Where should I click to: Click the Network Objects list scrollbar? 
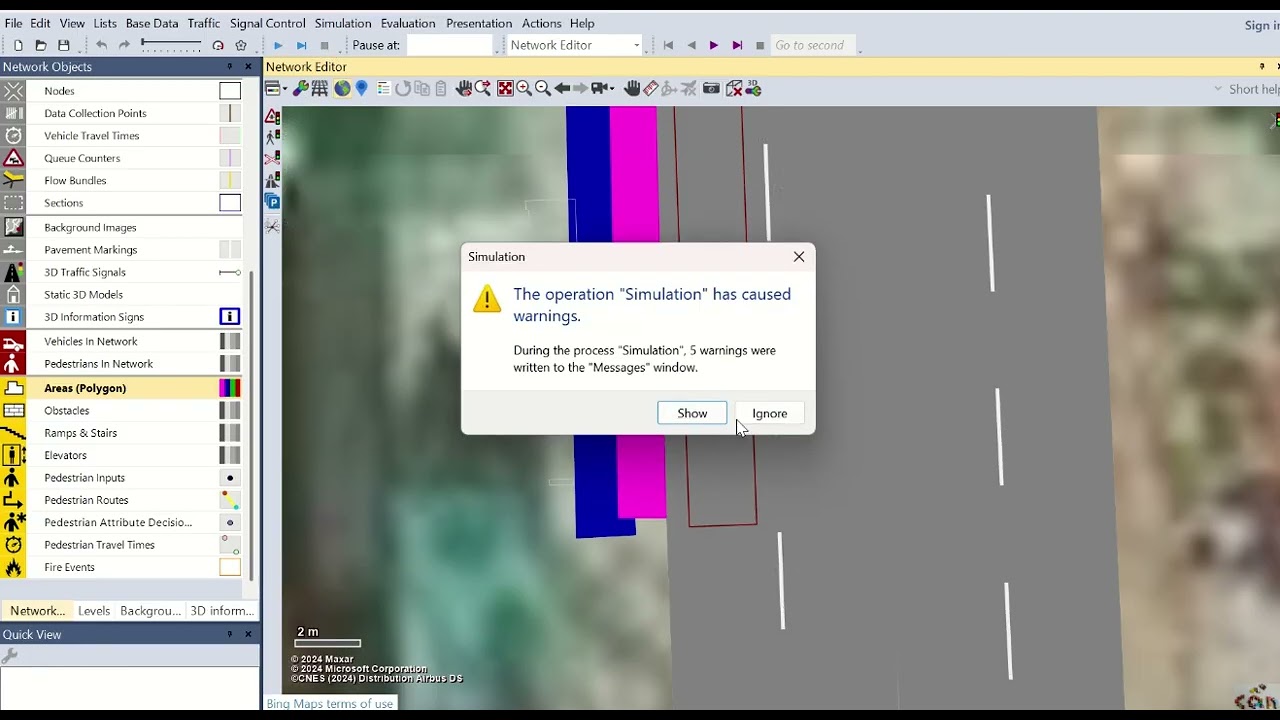[x=252, y=425]
